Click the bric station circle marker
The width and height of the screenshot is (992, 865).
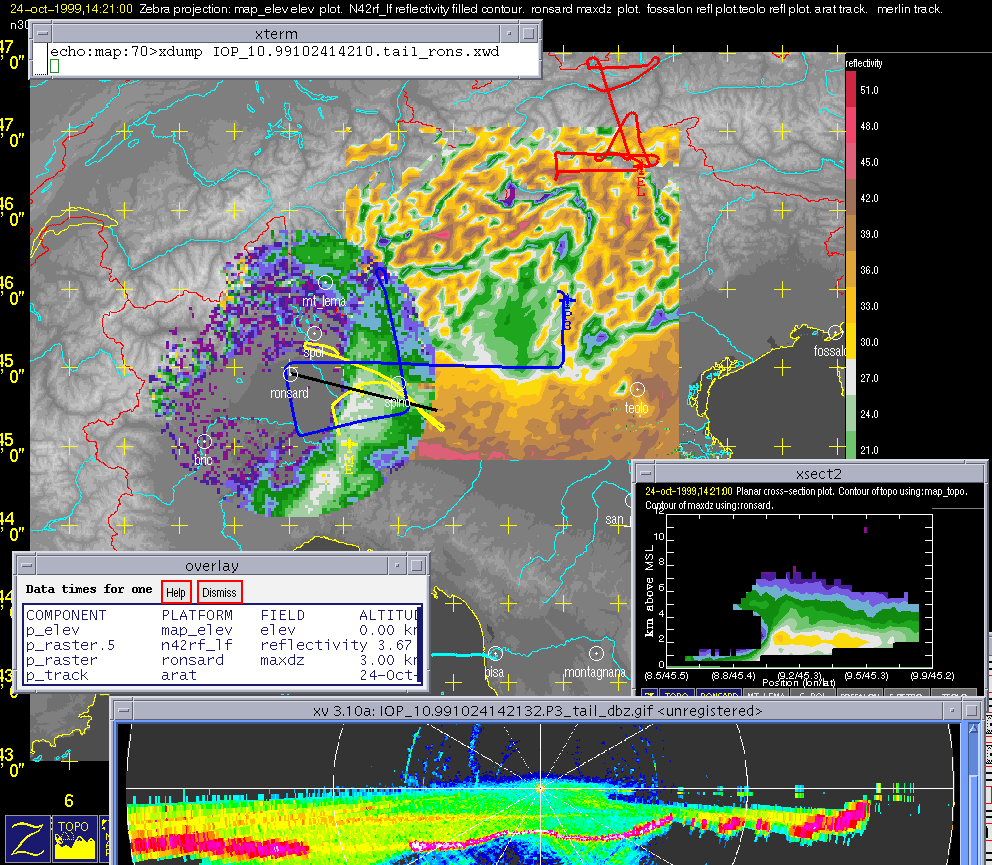204,441
